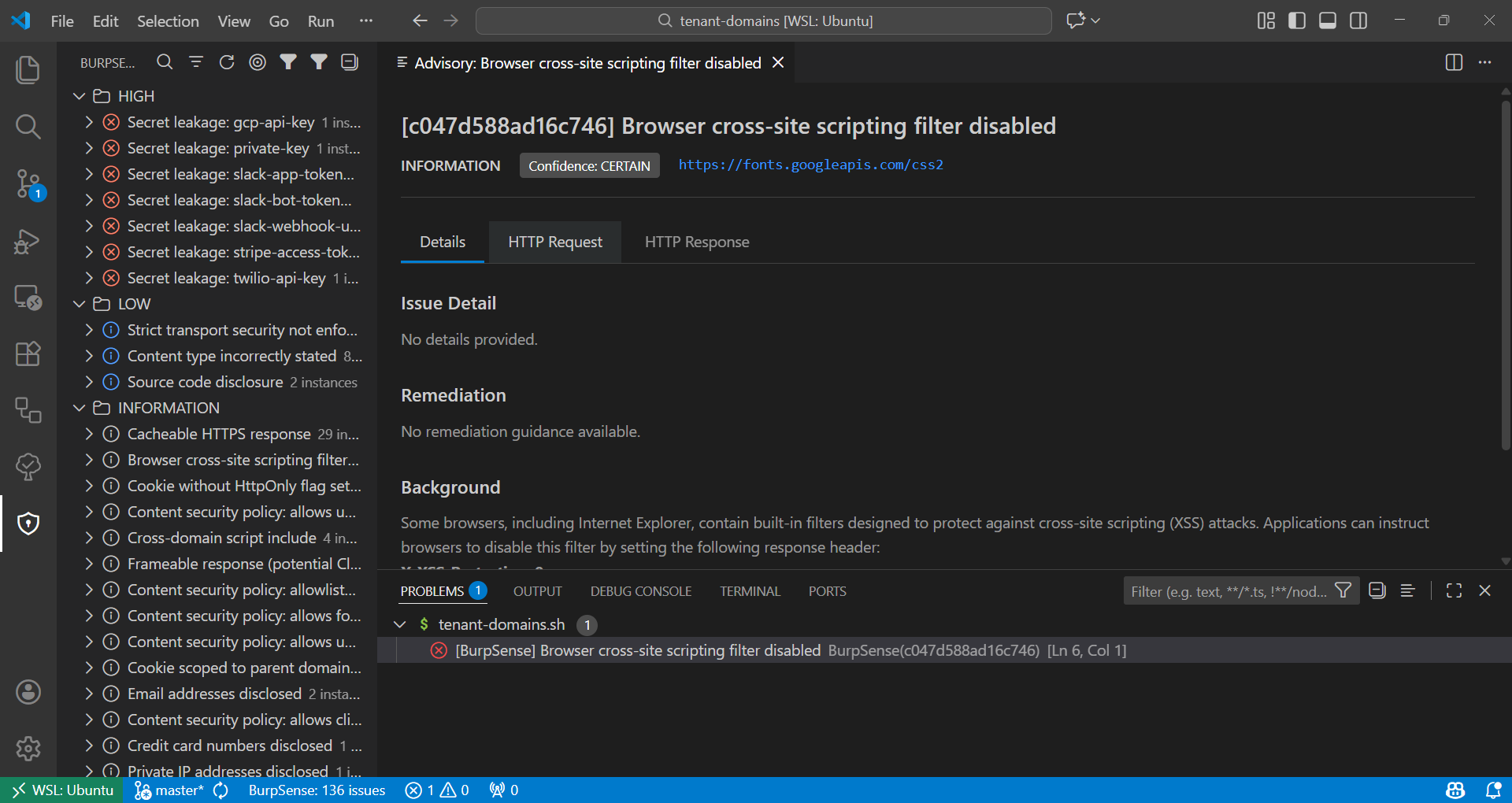
Task: Switch to HTTP Request tab
Action: tap(555, 242)
